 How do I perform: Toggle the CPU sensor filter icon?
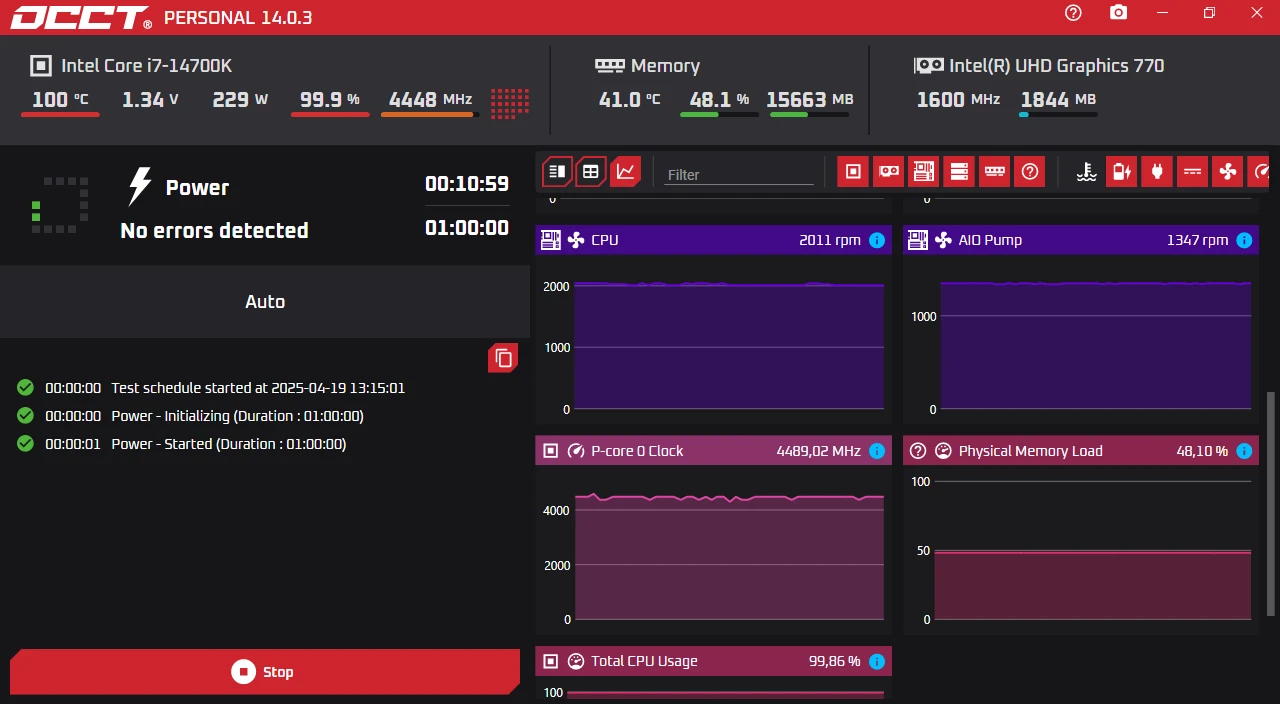pyautogui.click(x=853, y=171)
